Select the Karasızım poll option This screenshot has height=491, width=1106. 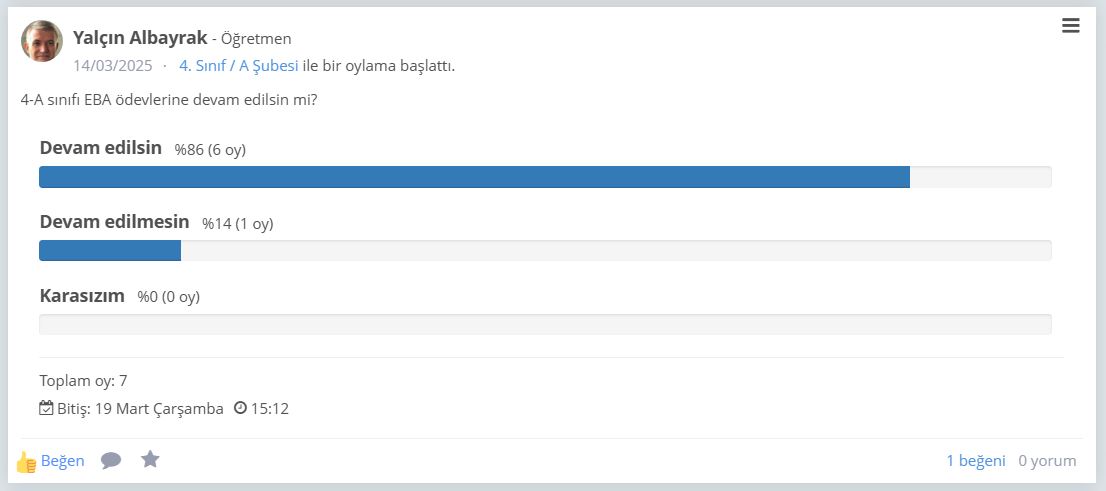click(x=82, y=296)
